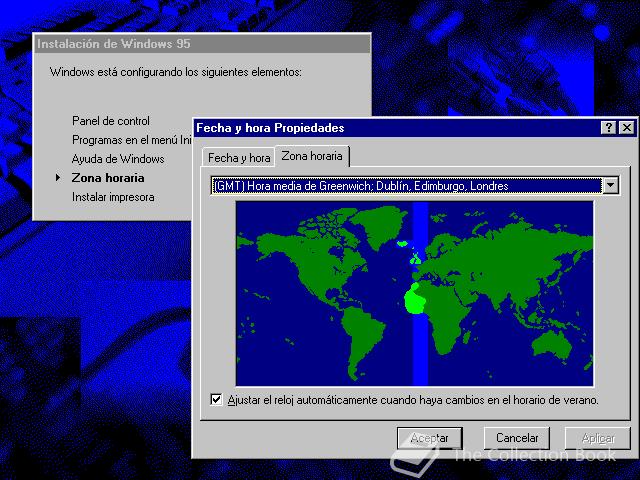Image resolution: width=640 pixels, height=480 pixels.
Task: Close the Fecha y hora Propiedades dialog
Action: [627, 128]
